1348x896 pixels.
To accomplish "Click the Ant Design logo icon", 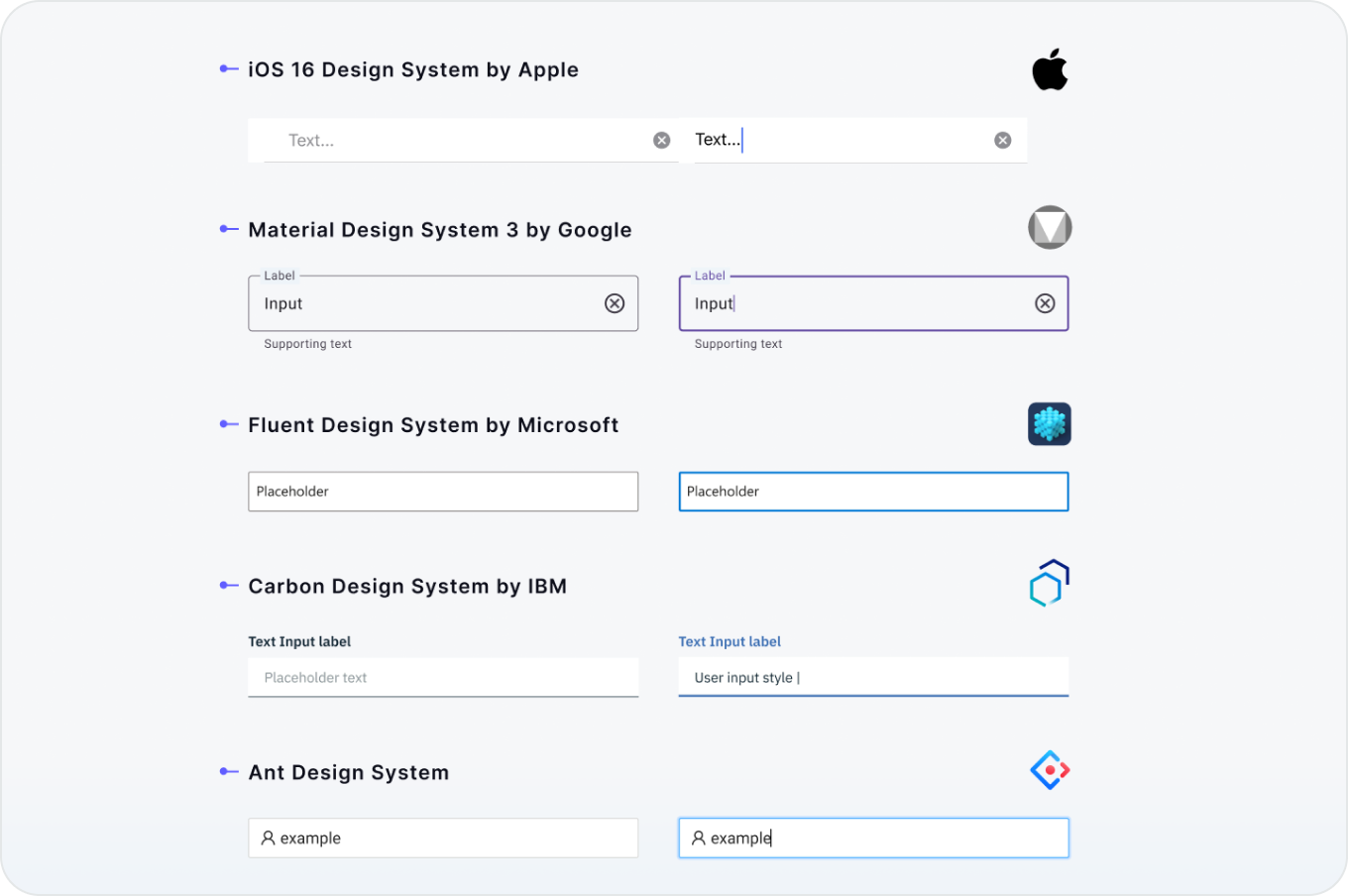I will coord(1050,770).
